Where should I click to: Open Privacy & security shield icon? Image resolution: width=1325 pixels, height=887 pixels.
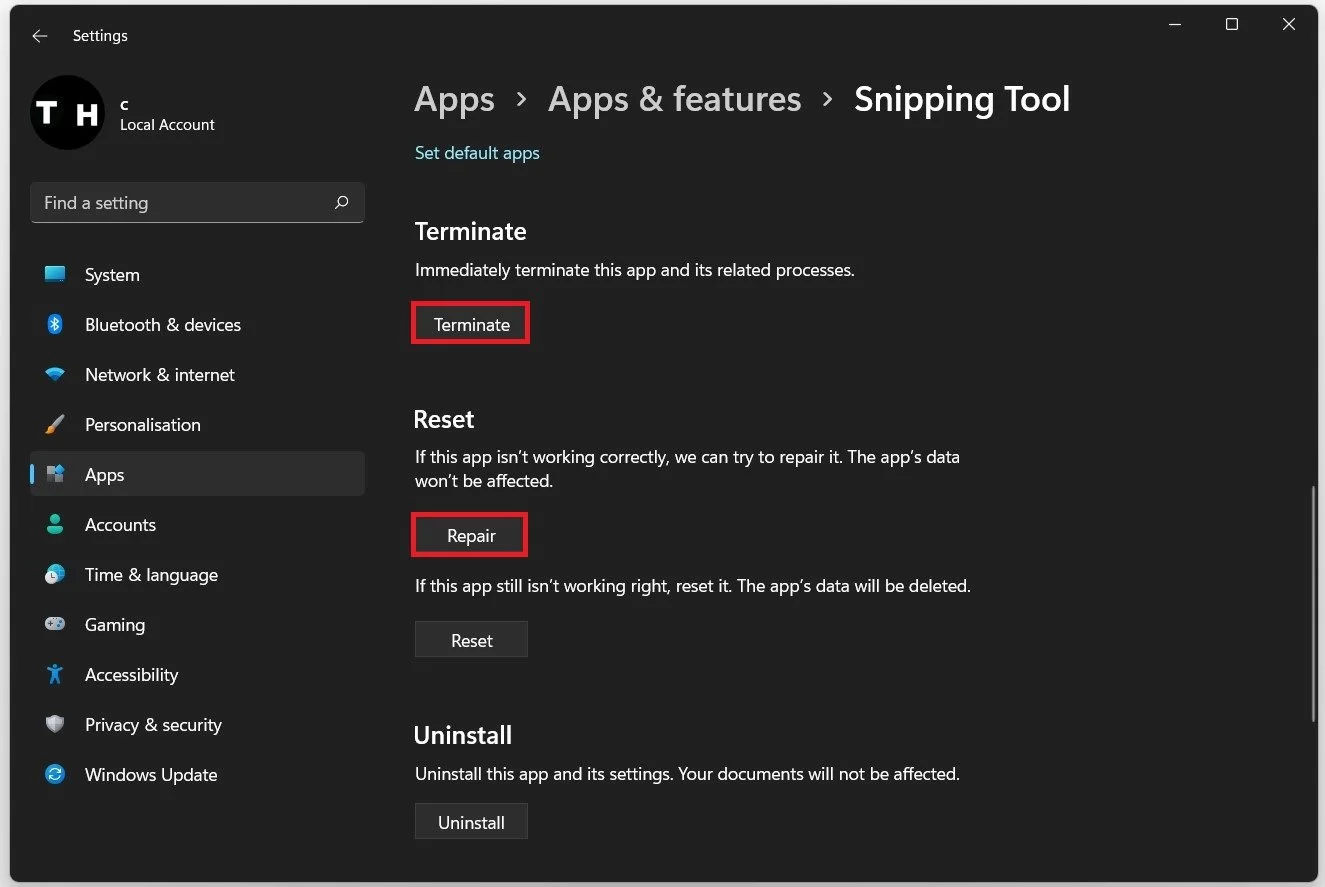(x=54, y=724)
